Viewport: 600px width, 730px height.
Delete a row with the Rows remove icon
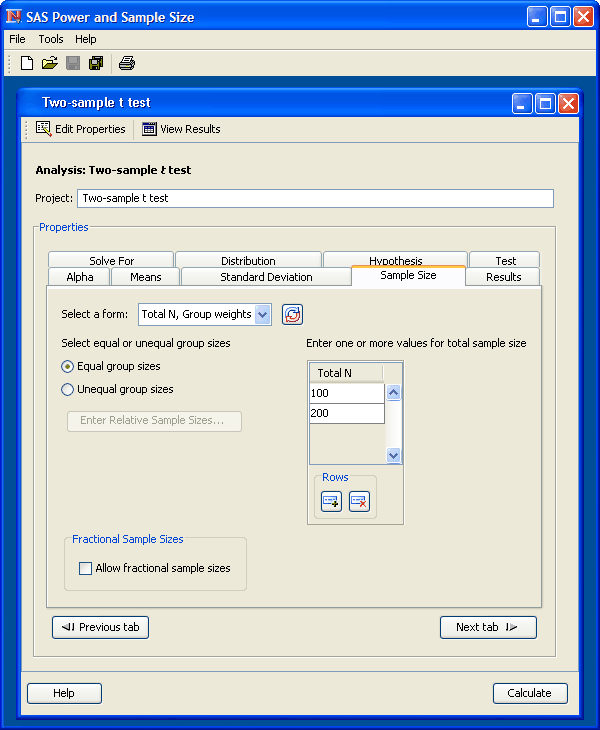click(x=359, y=502)
